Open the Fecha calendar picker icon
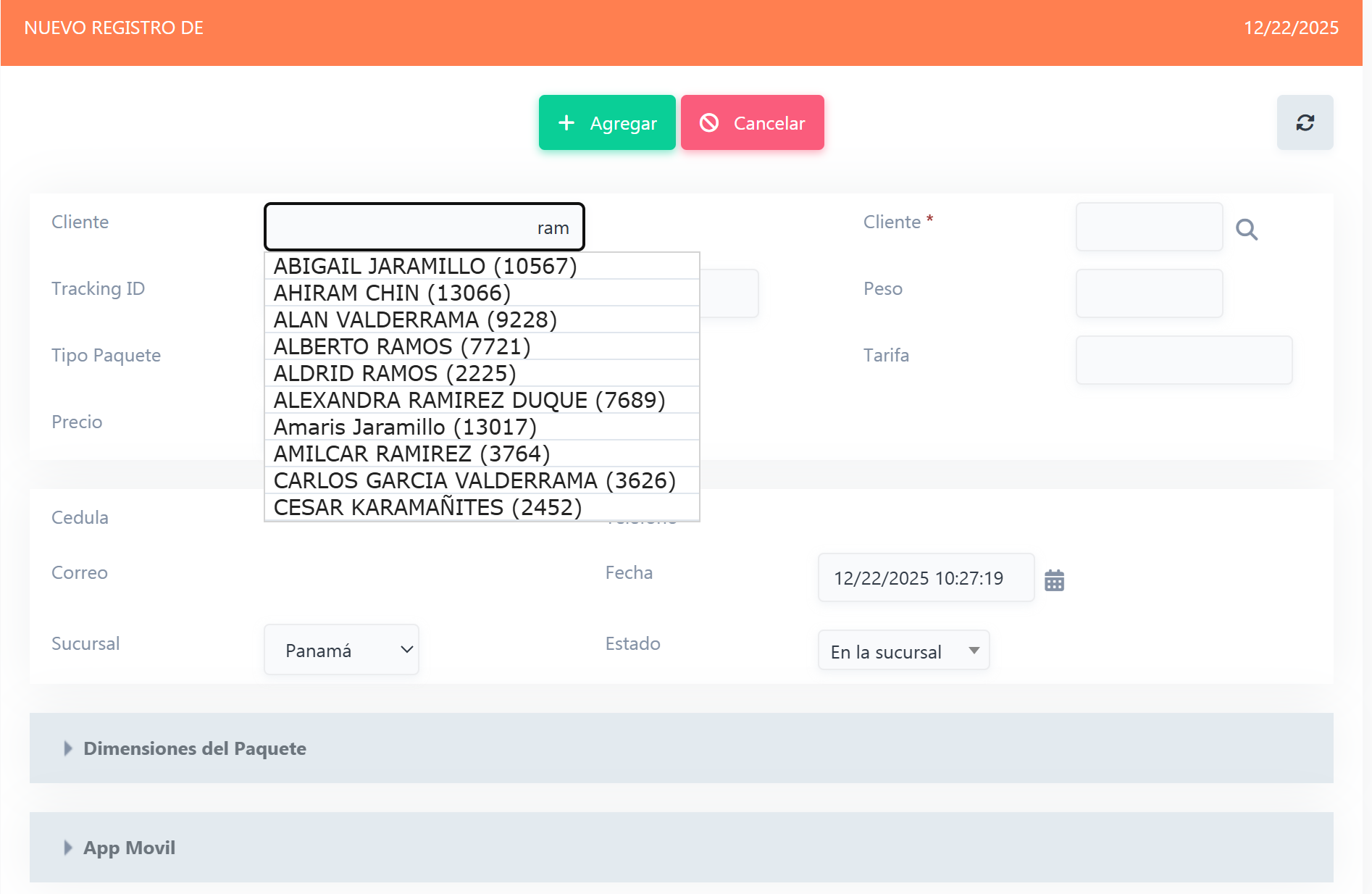 1054,580
